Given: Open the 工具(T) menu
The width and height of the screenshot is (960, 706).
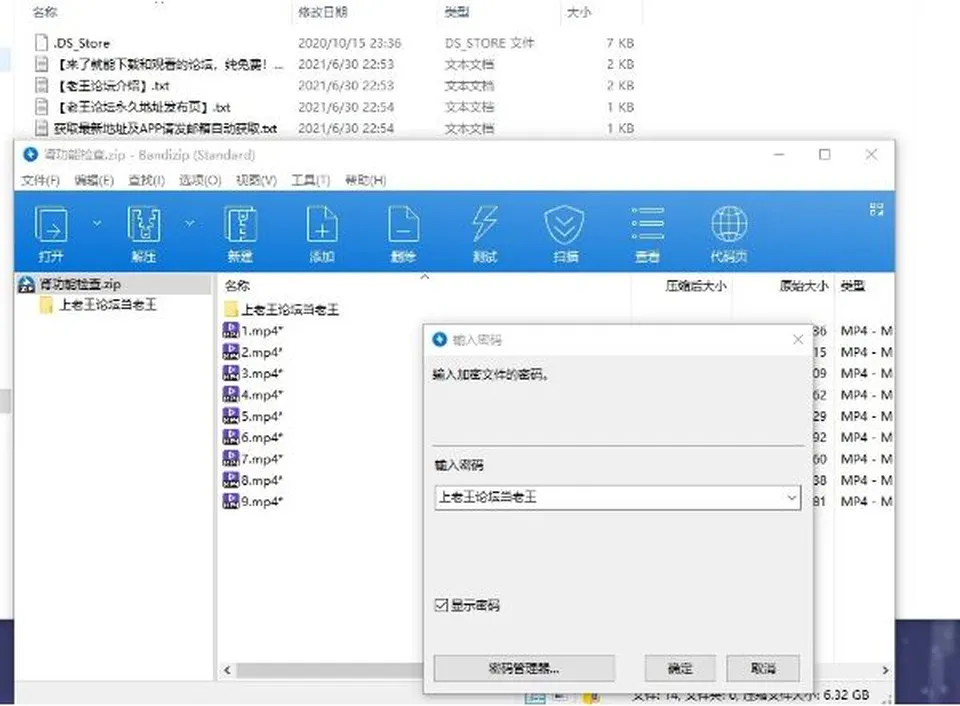Looking at the screenshot, I should tap(310, 180).
